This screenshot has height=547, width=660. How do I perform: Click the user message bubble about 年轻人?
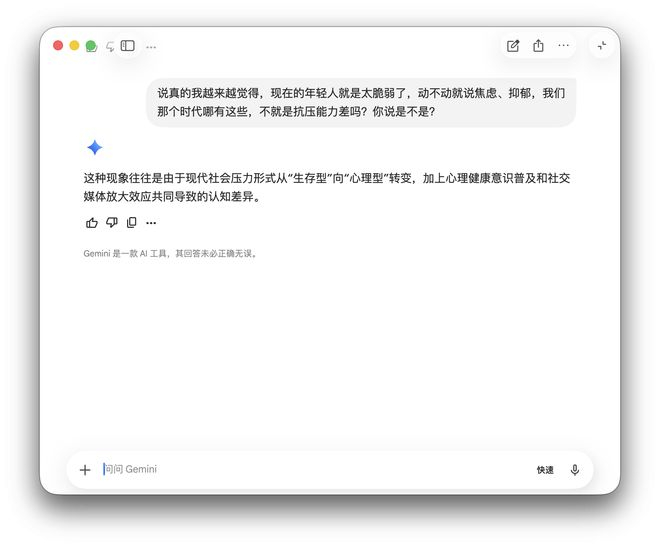(361, 102)
